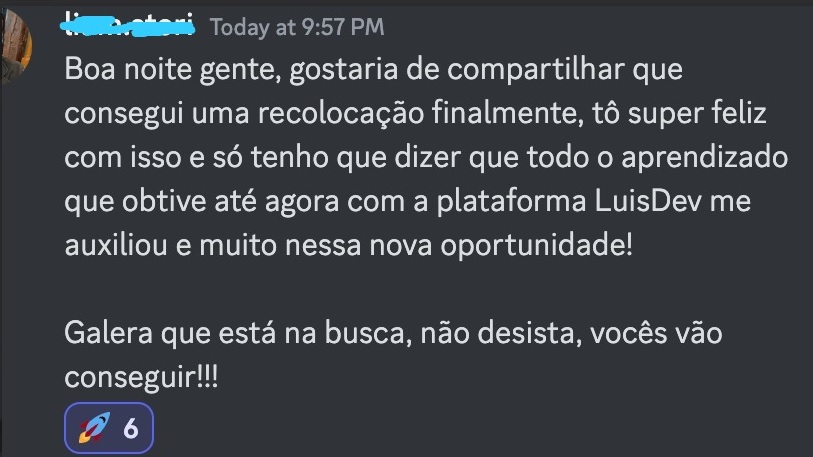
Task: Click the word "oportunidade!" ending the first paragraph
Action: tap(537, 246)
